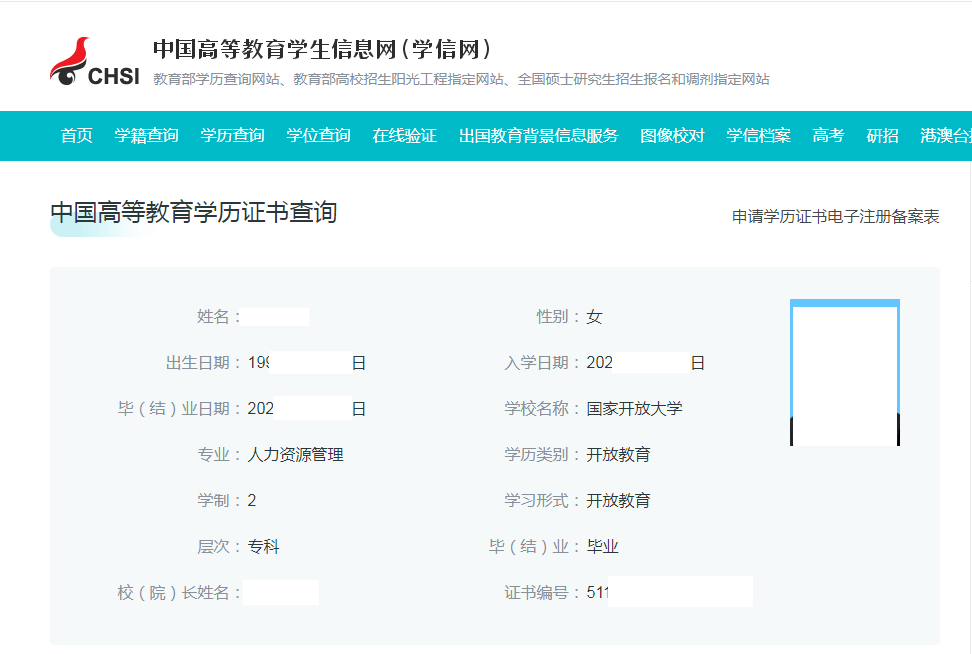
Task: Click the page heading 中国高等教育学历证书查询
Action: tap(193, 213)
